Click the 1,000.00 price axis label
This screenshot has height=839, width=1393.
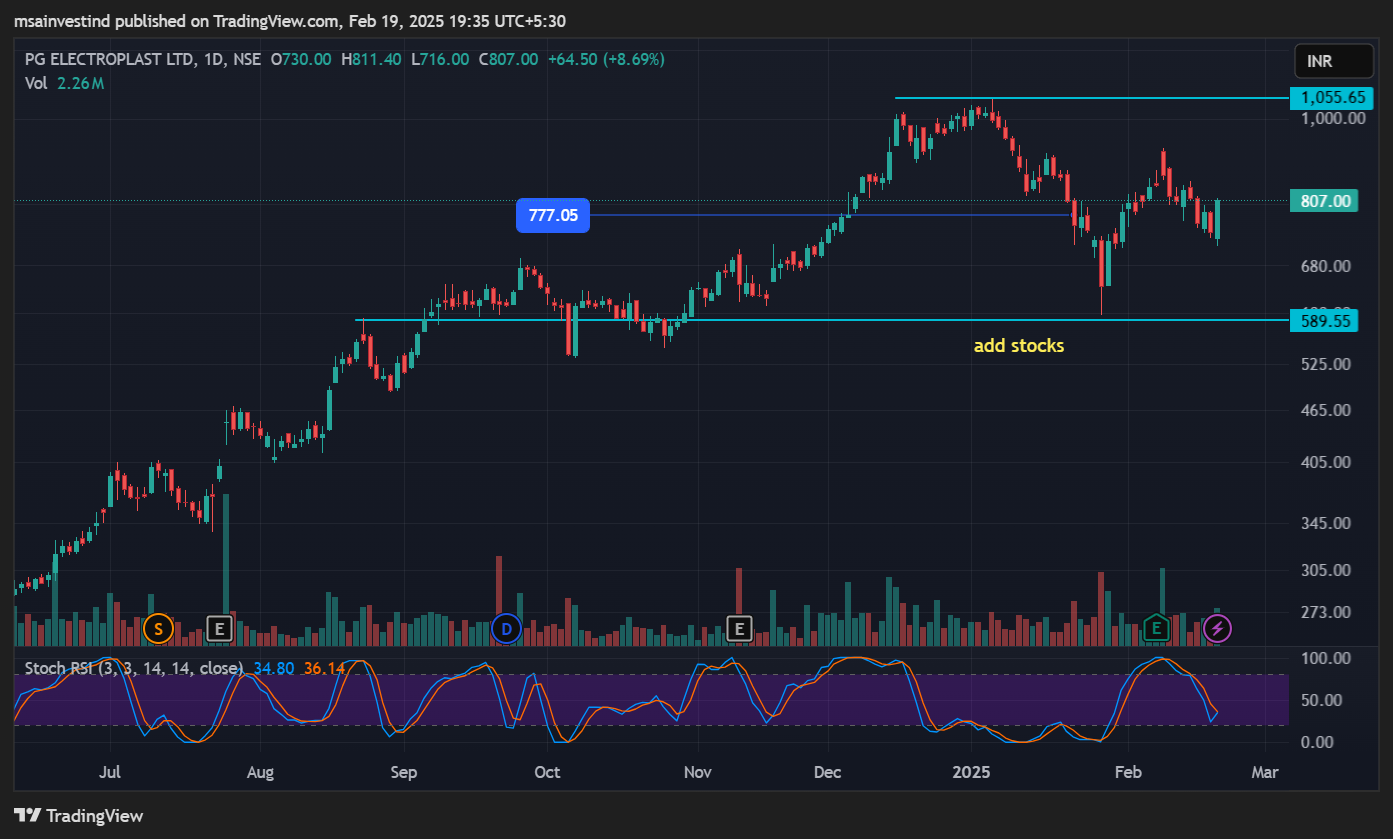click(x=1333, y=118)
